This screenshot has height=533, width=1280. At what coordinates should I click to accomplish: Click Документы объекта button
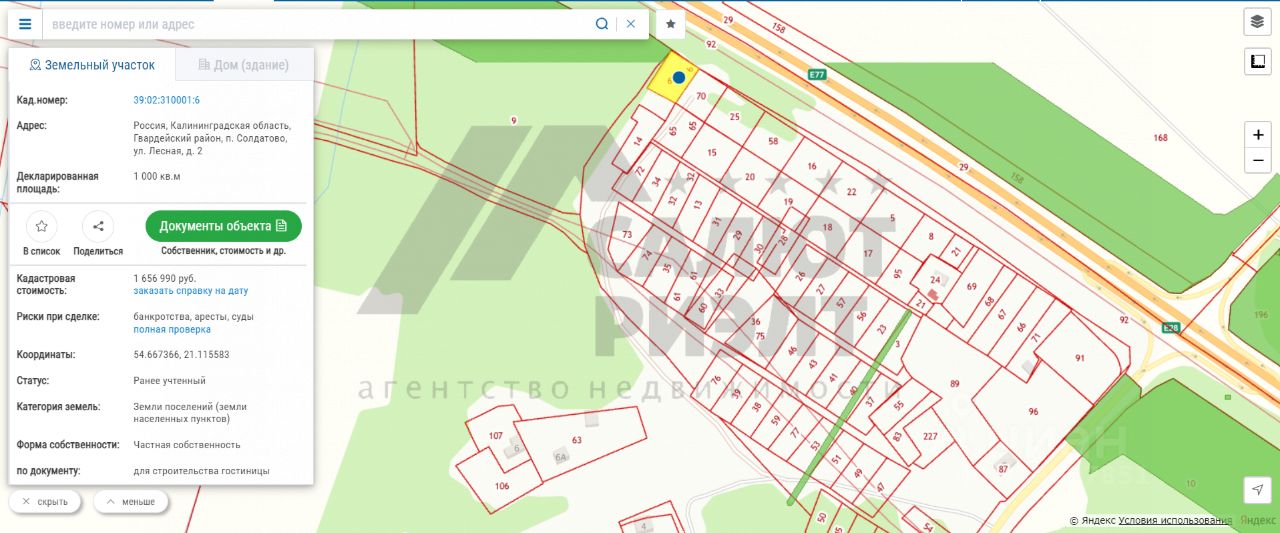tap(224, 226)
